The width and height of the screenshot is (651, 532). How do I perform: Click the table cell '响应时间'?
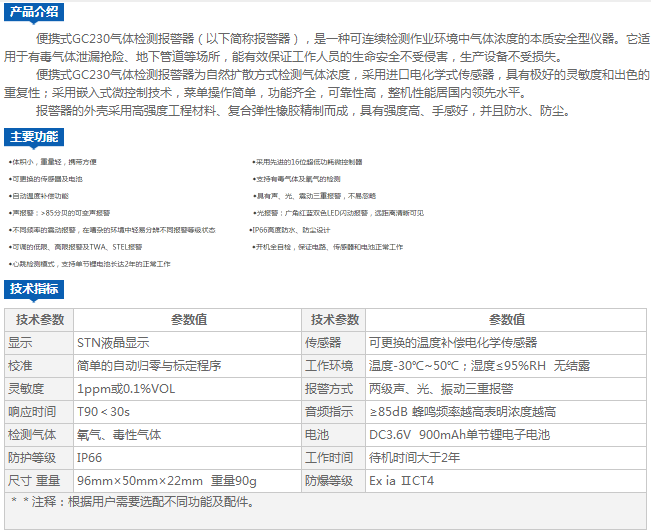point(39,412)
